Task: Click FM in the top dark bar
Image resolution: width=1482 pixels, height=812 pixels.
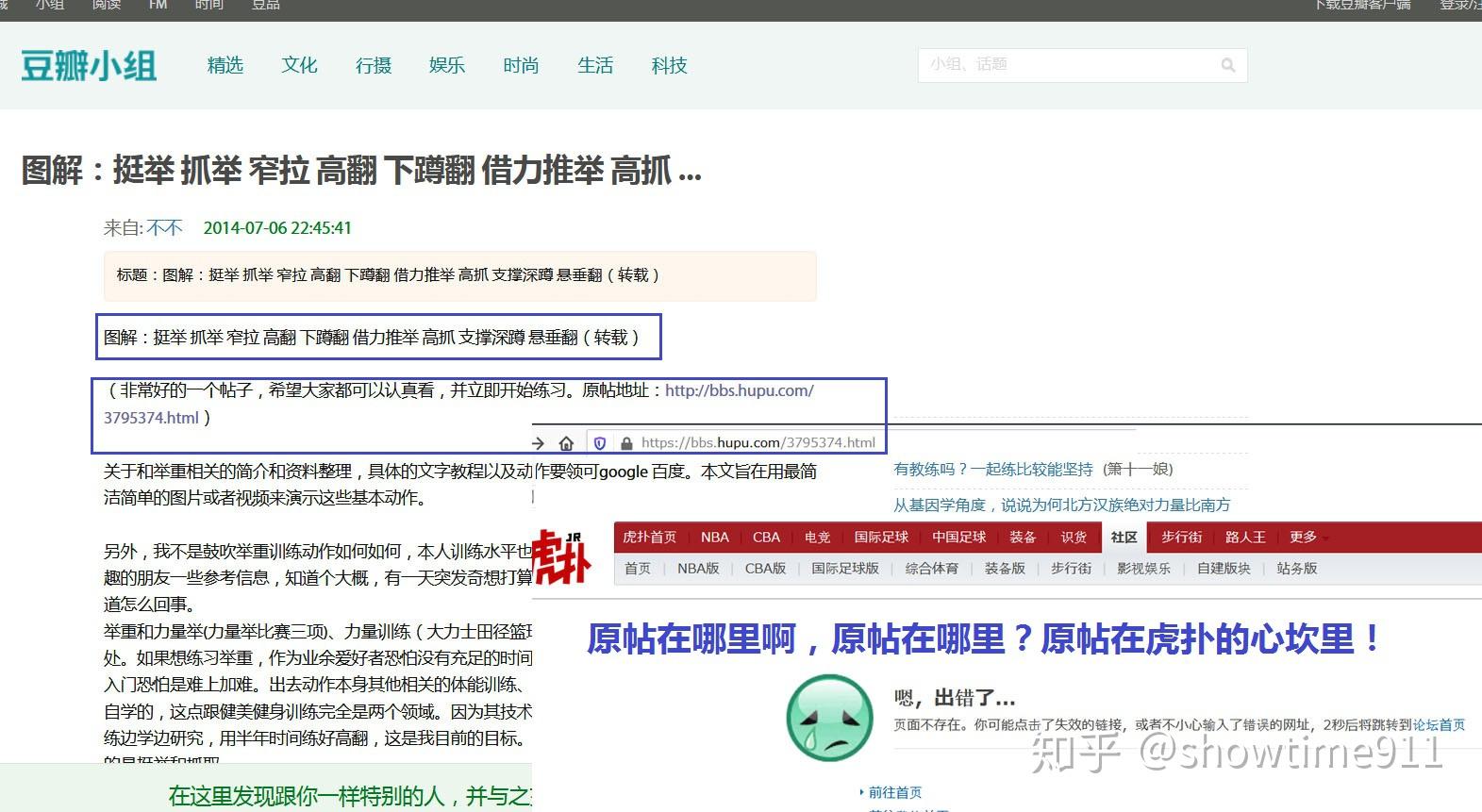Action: [x=158, y=5]
